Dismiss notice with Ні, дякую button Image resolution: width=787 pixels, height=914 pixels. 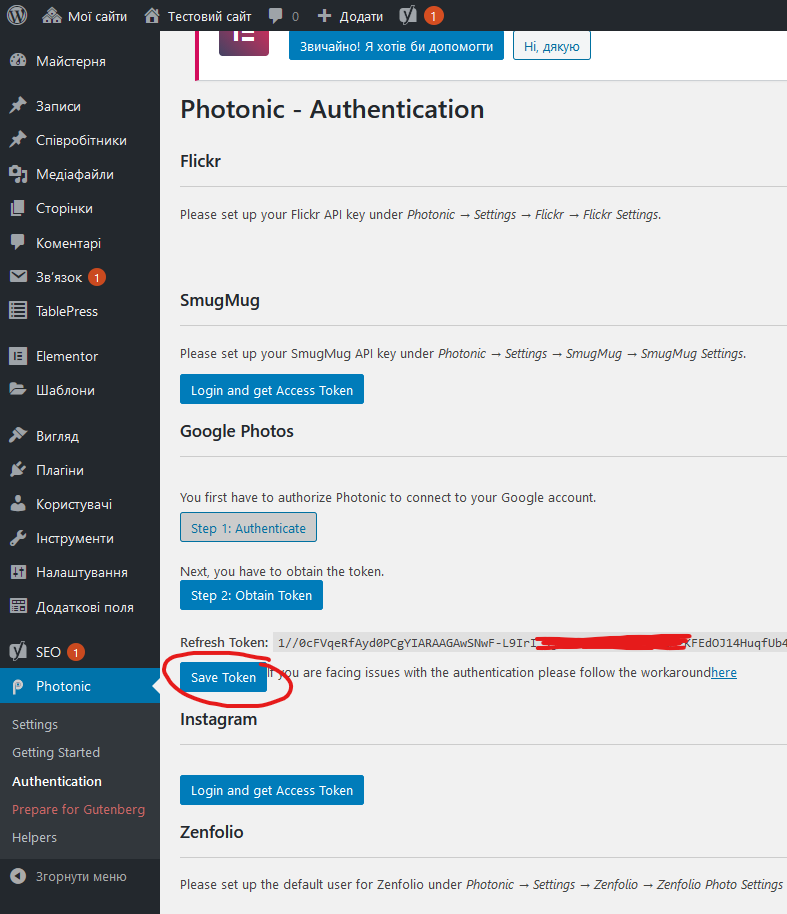[x=551, y=46]
